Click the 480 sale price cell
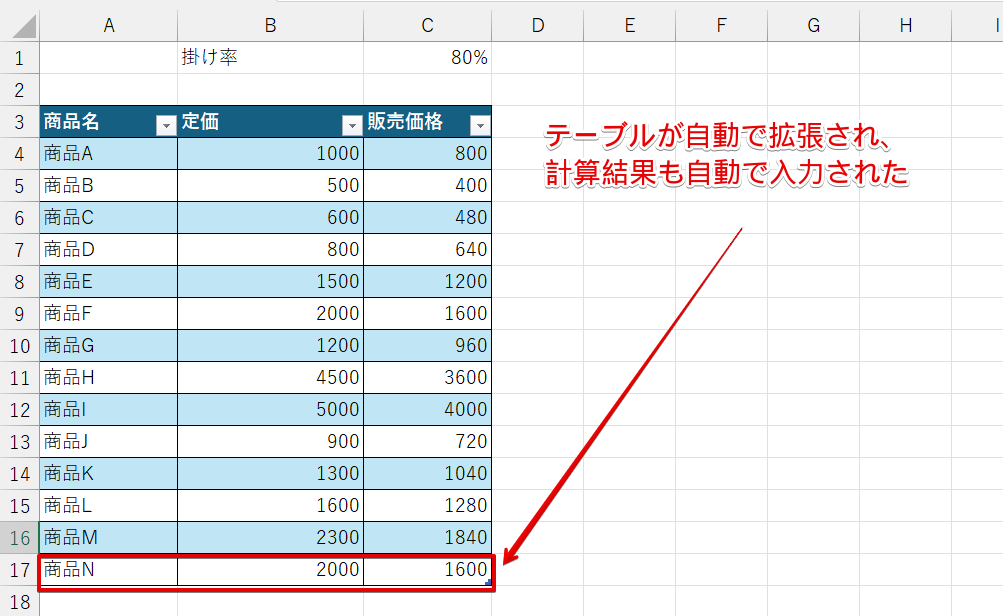The image size is (1003, 616). [x=427, y=217]
